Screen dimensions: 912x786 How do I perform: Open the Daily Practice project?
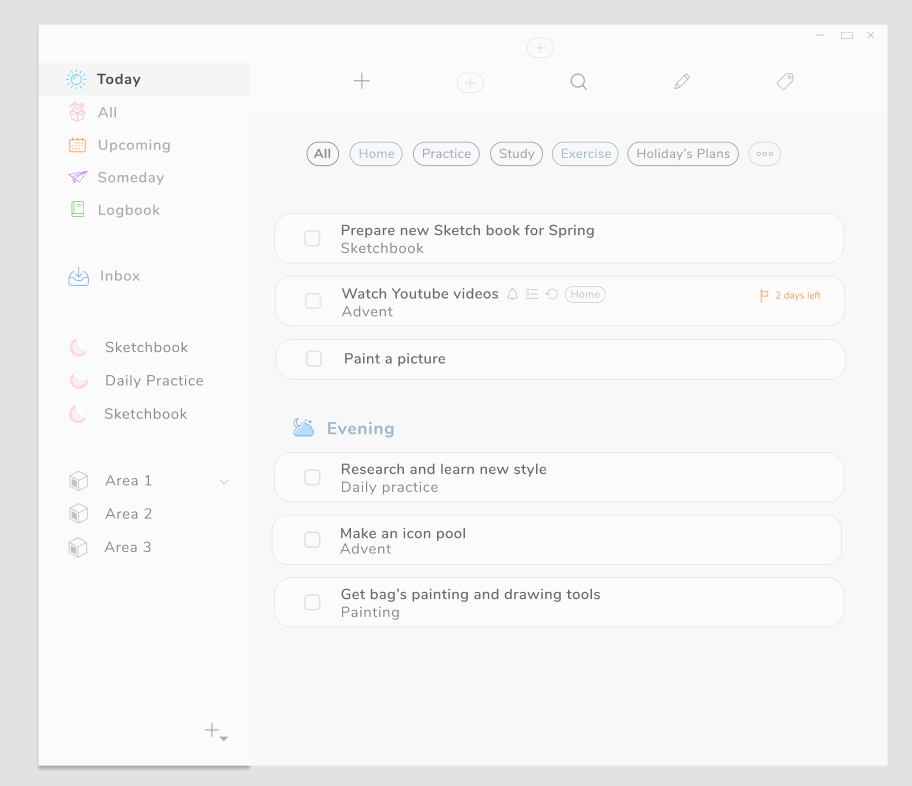[x=153, y=380]
